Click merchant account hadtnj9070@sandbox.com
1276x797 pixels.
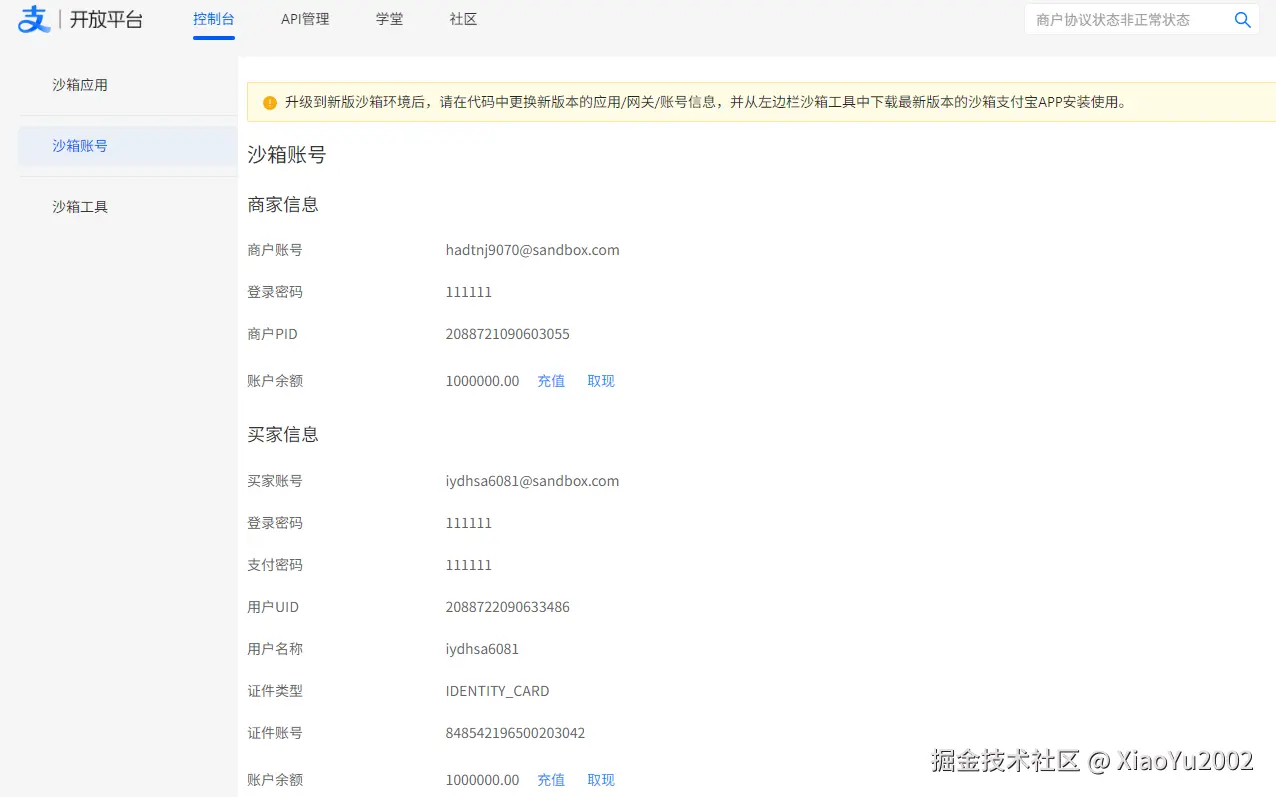[533, 250]
